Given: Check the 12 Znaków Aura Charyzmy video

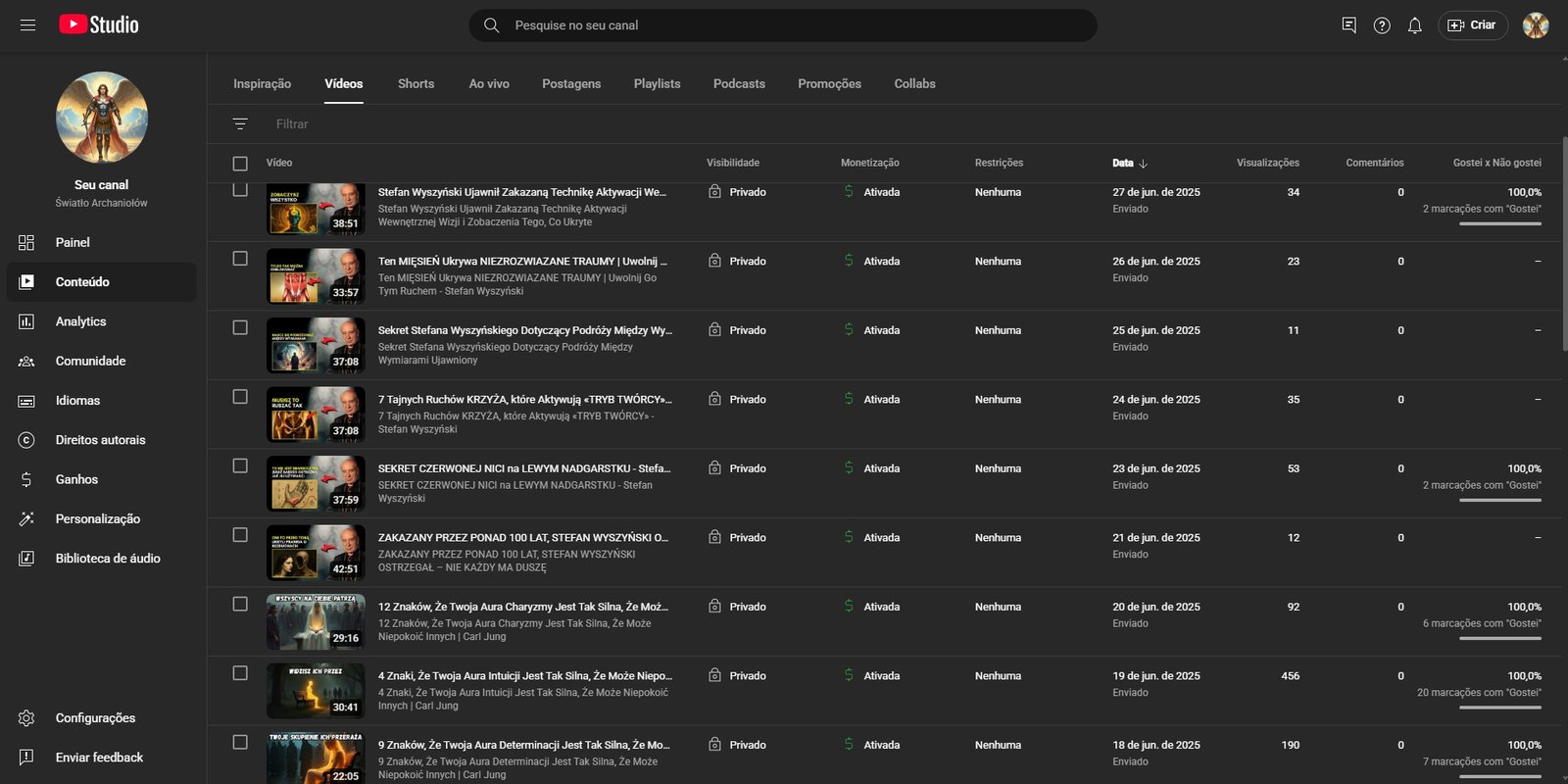Looking at the screenshot, I should [x=240, y=604].
